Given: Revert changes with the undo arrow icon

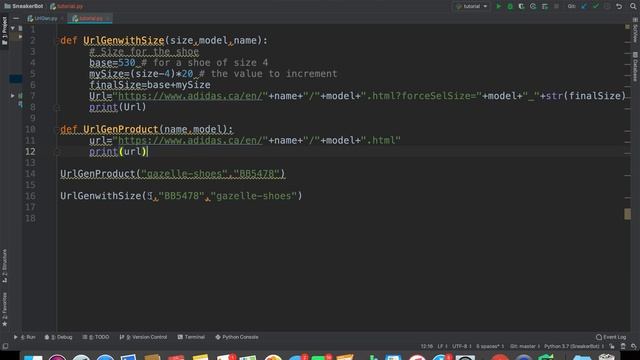Looking at the screenshot, I should pos(619,7).
